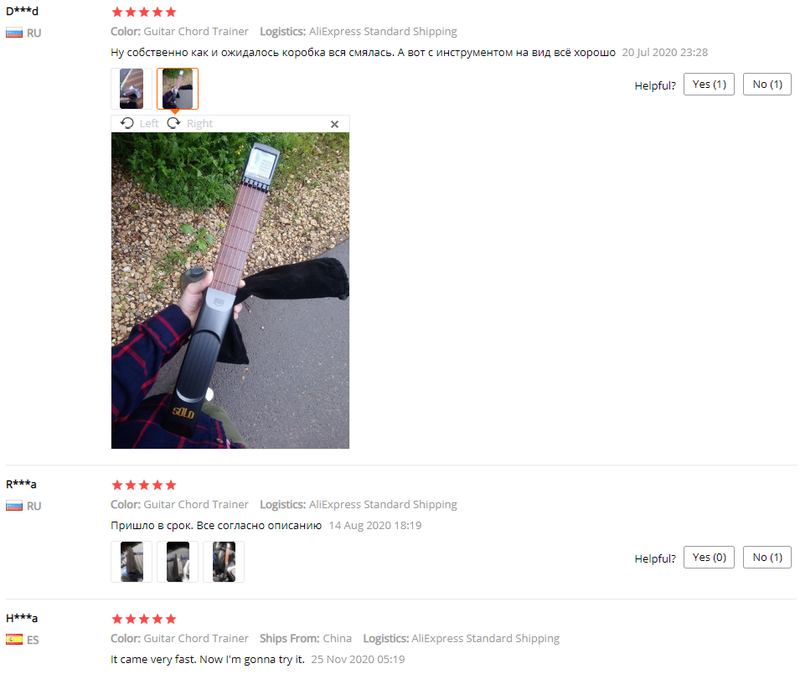Rotate the review photo right
Image resolution: width=800 pixels, height=679 pixels.
190,123
